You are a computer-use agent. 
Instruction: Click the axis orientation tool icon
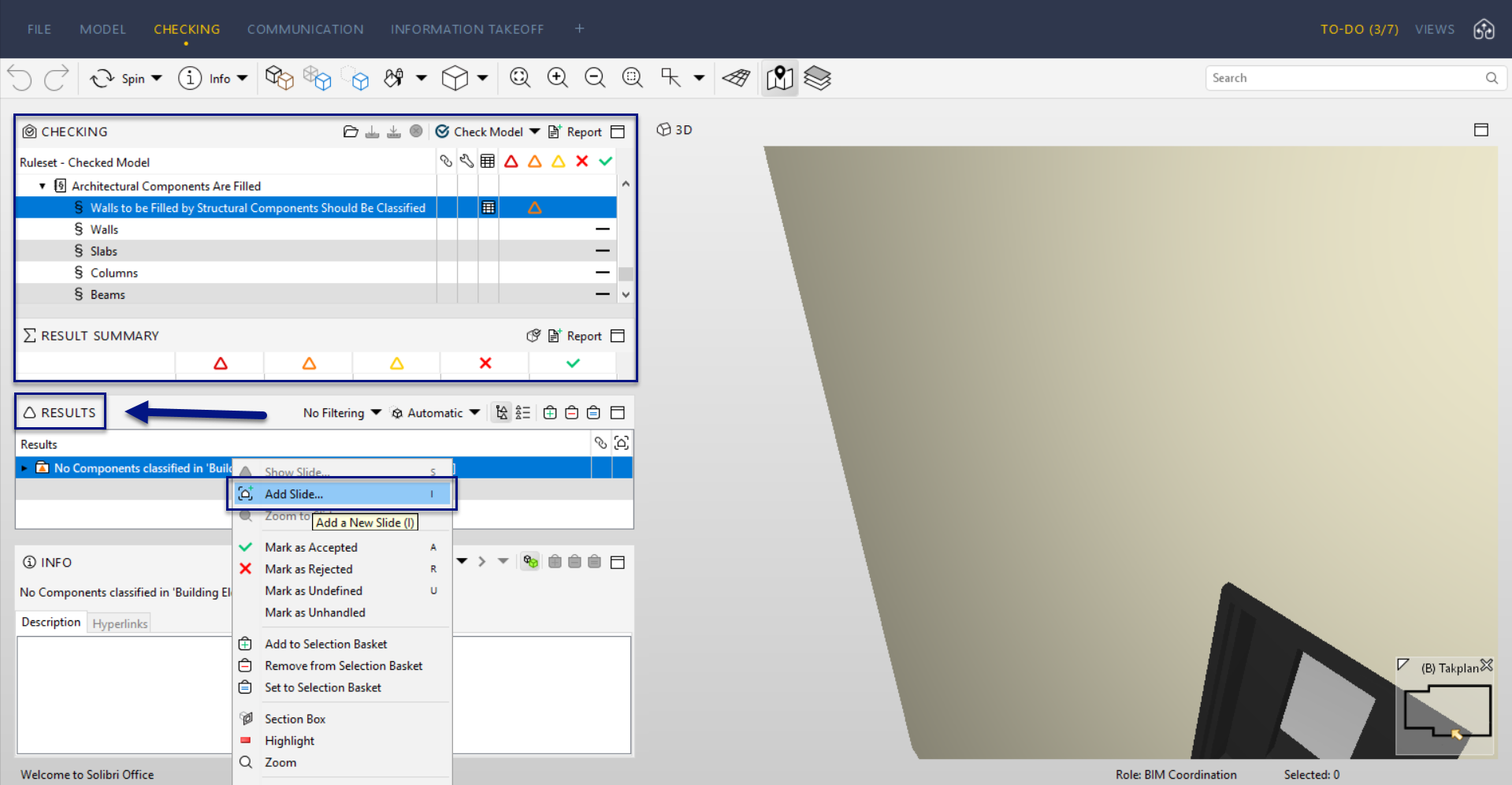click(x=671, y=77)
